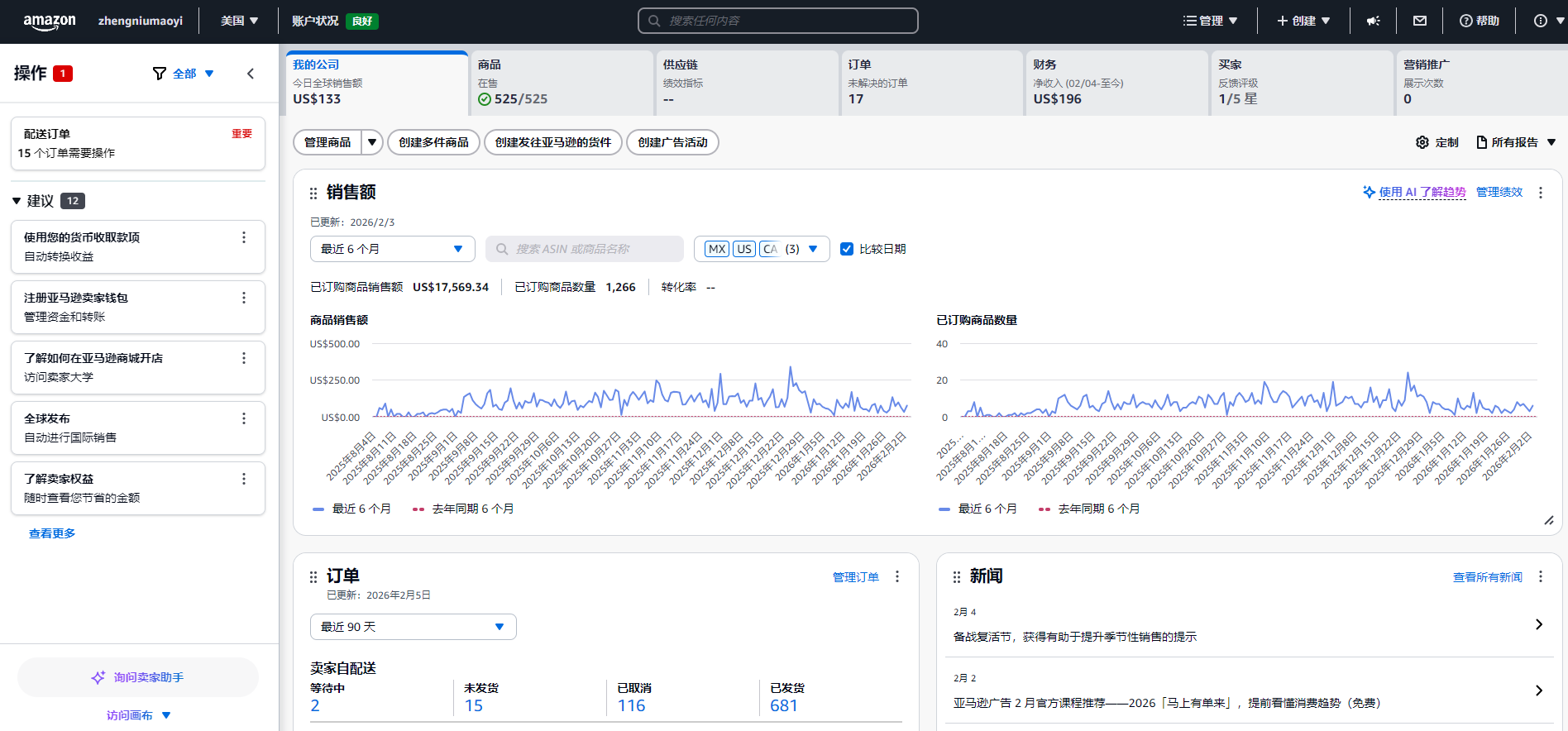Uncheck the 比较日期 checkbox
This screenshot has width=1568, height=731.
tap(847, 249)
